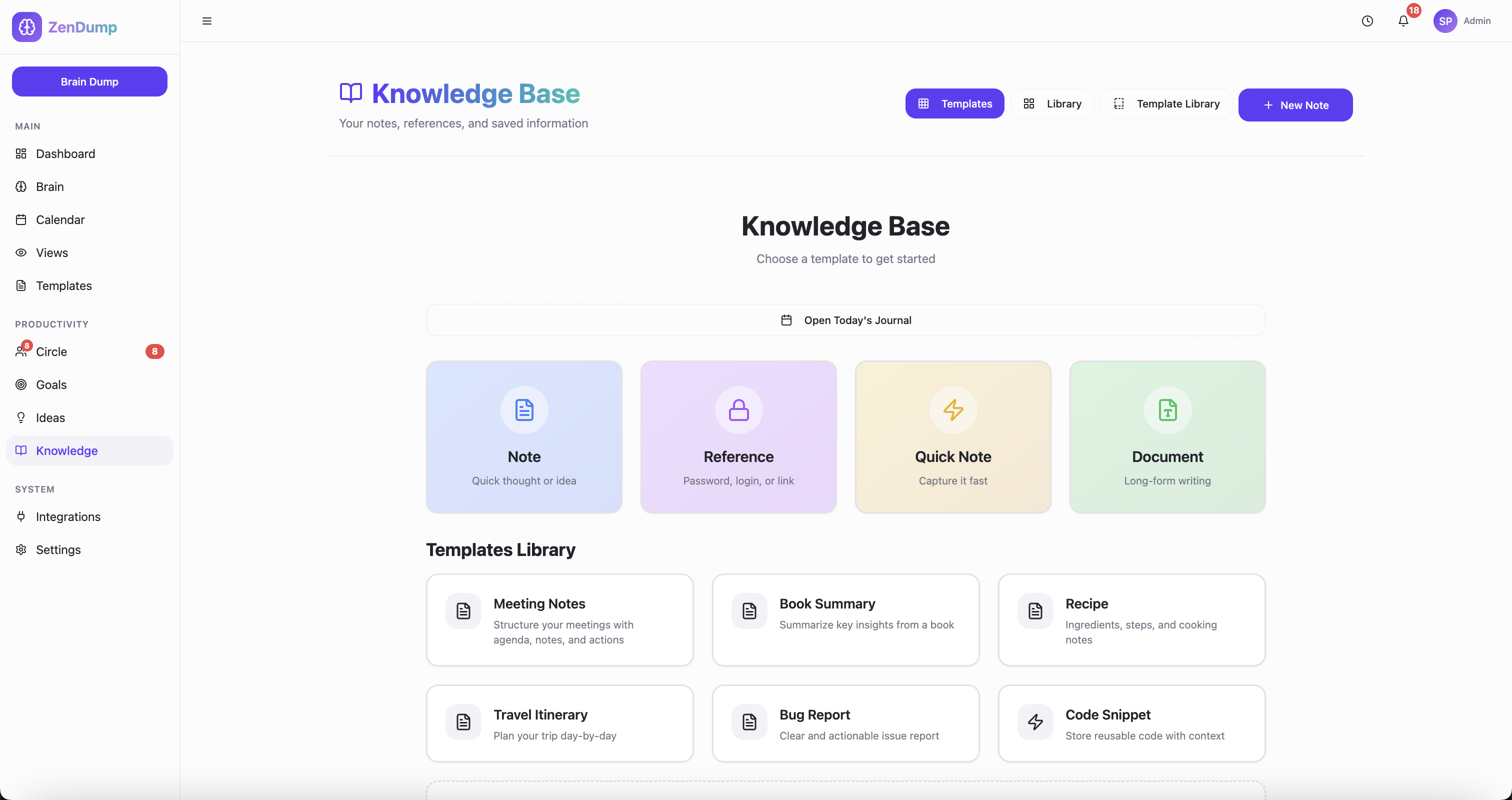Open the Goals section
The height and width of the screenshot is (800, 1512).
pos(51,384)
